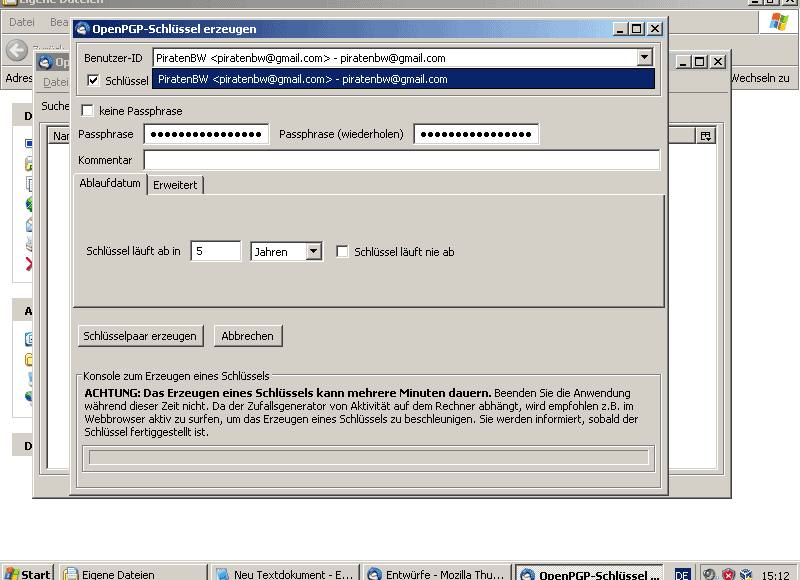Close the background key management window

[x=718, y=62]
